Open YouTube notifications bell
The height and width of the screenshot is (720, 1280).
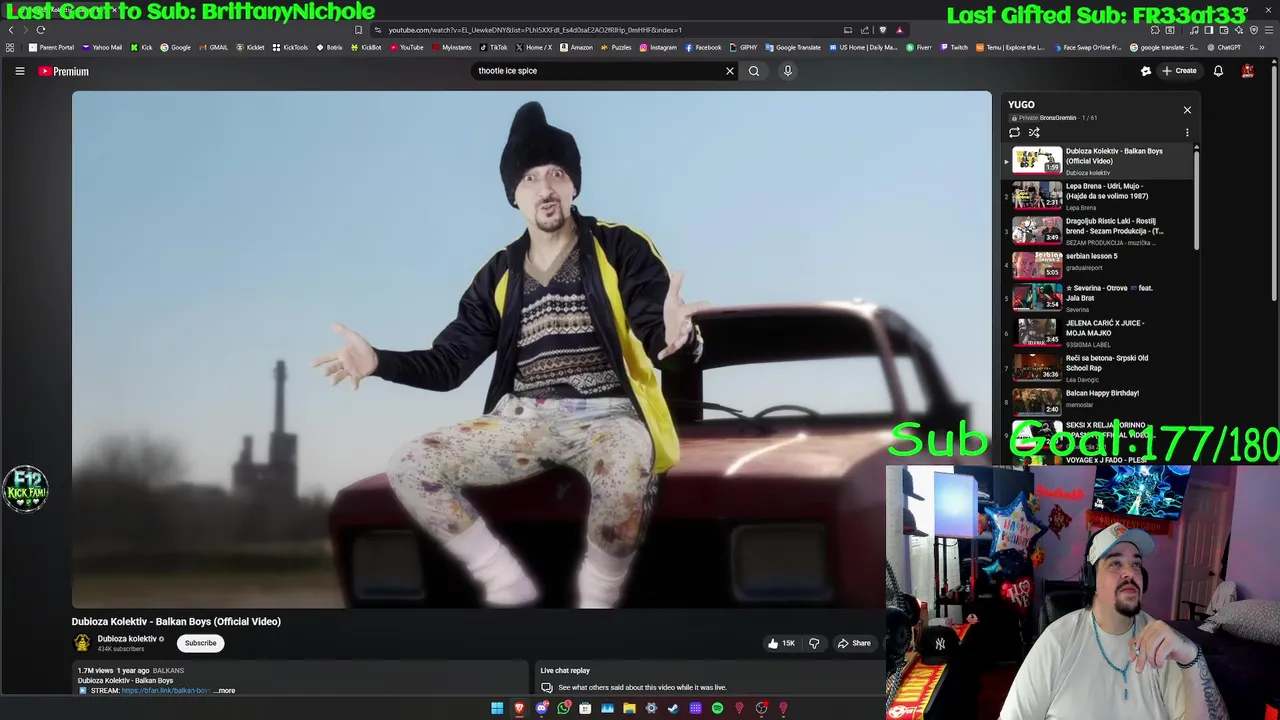[x=1218, y=71]
